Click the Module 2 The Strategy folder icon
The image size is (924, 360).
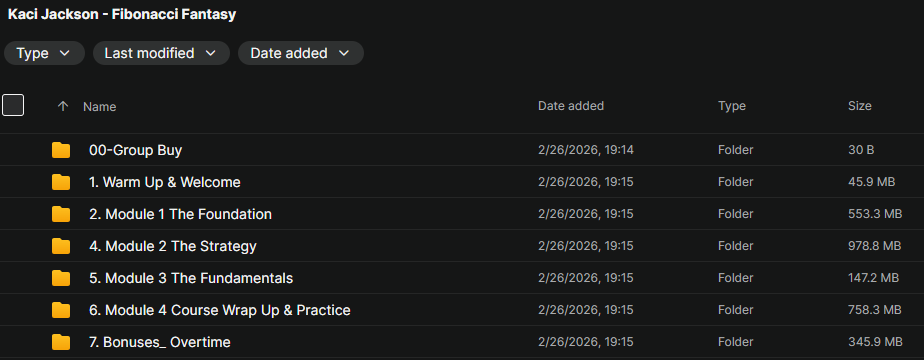tap(61, 246)
